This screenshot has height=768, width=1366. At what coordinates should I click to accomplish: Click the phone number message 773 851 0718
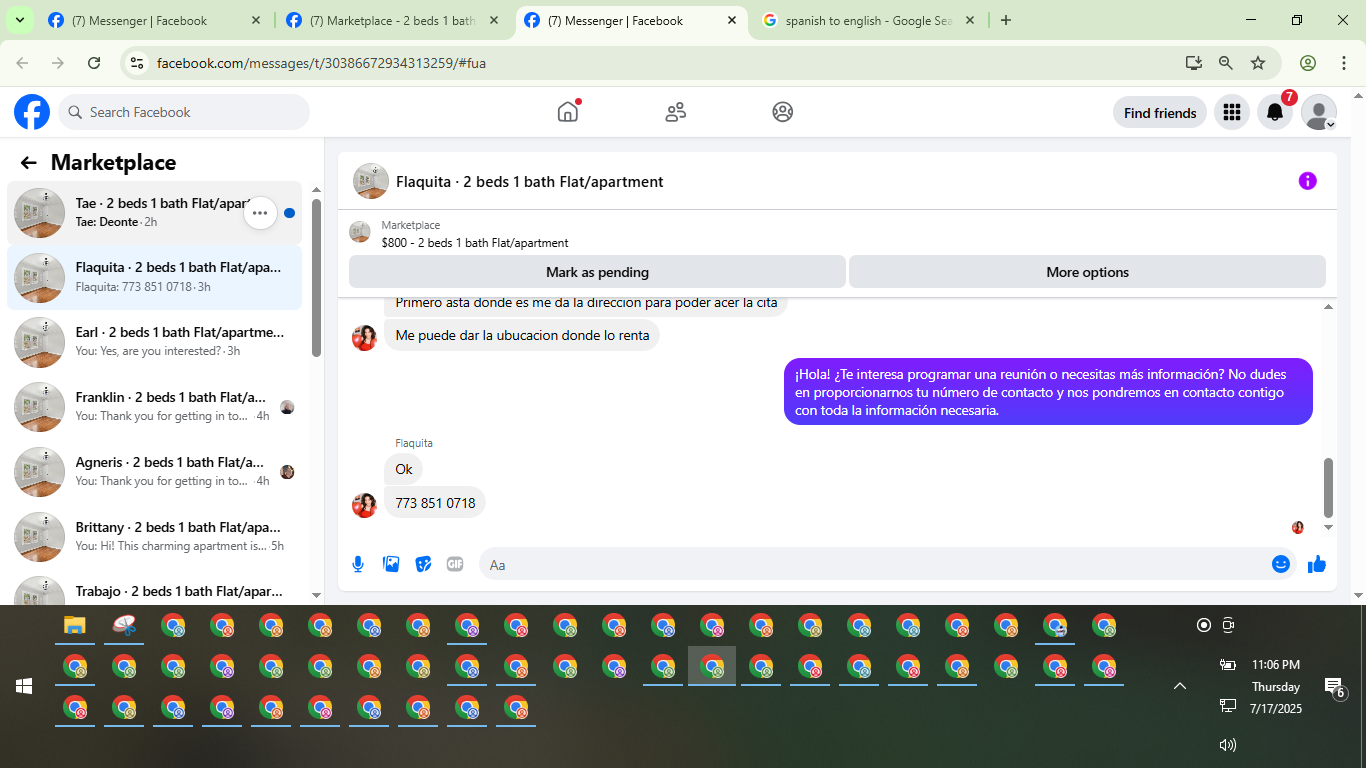pos(435,502)
